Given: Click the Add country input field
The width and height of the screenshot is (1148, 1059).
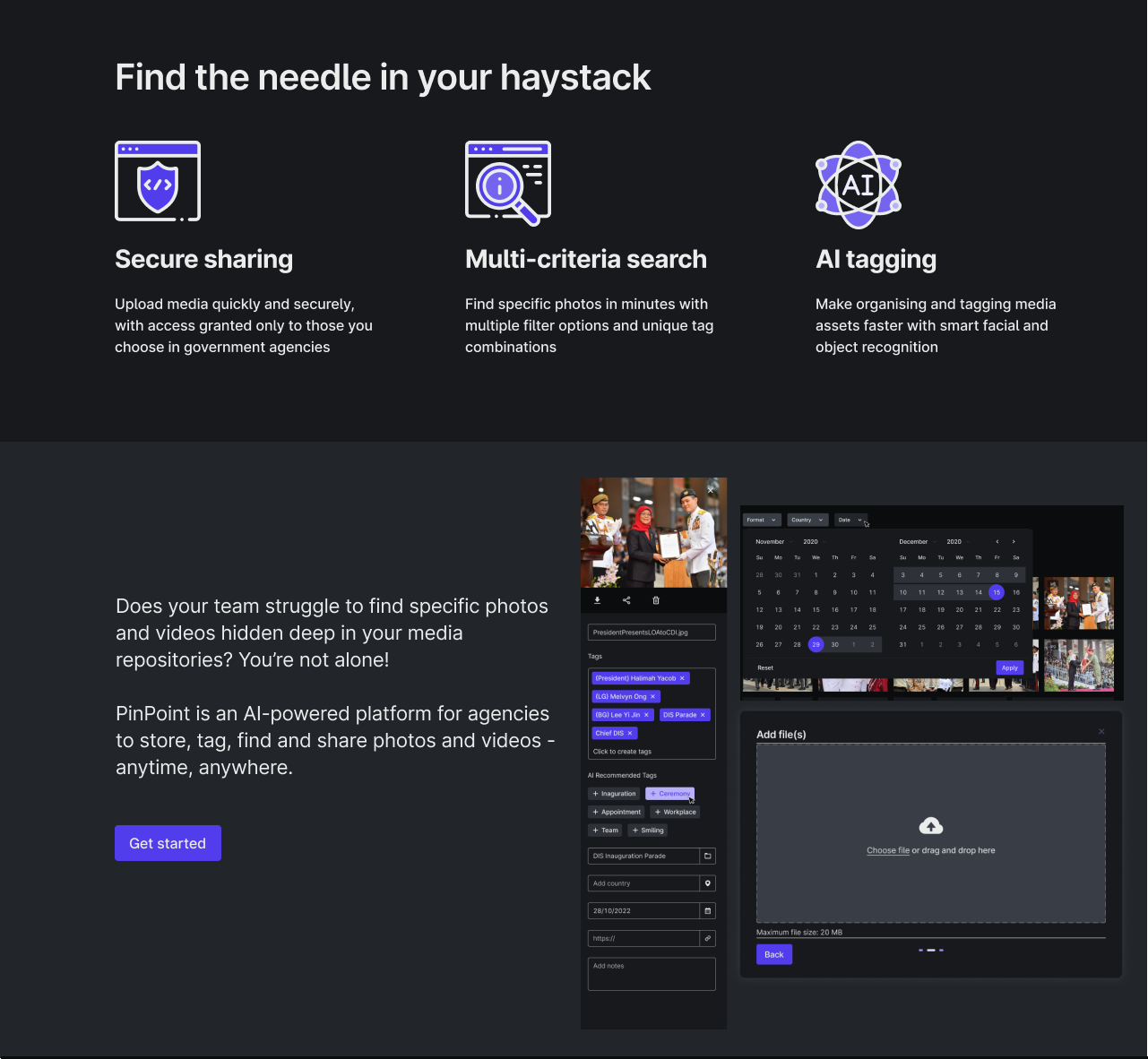Looking at the screenshot, I should point(643,883).
